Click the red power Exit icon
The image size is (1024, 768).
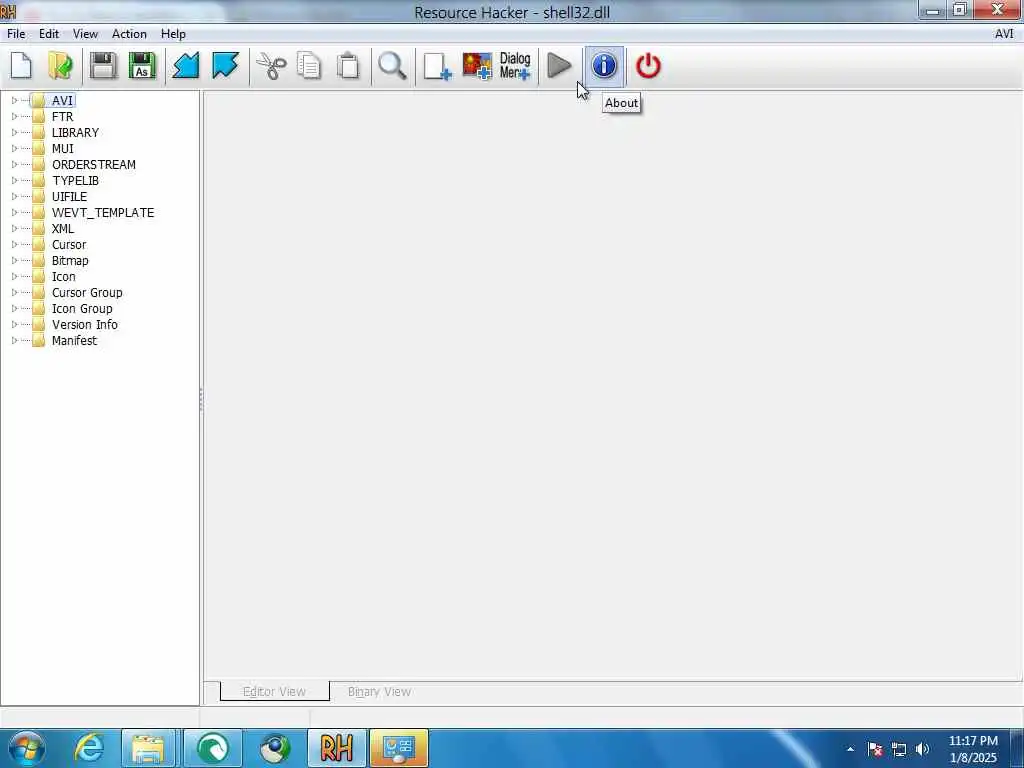648,66
